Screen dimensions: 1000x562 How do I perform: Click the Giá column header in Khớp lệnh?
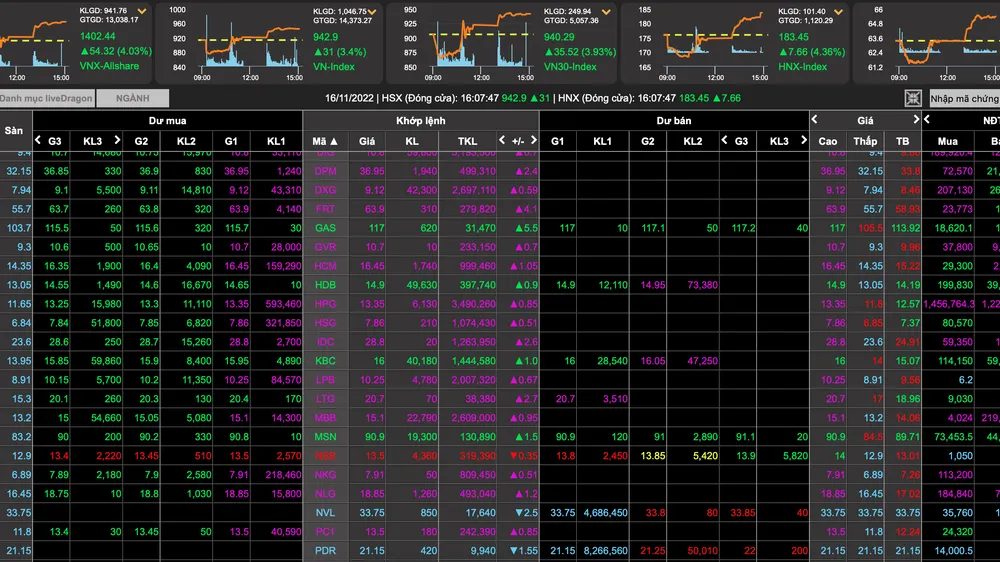(367, 141)
